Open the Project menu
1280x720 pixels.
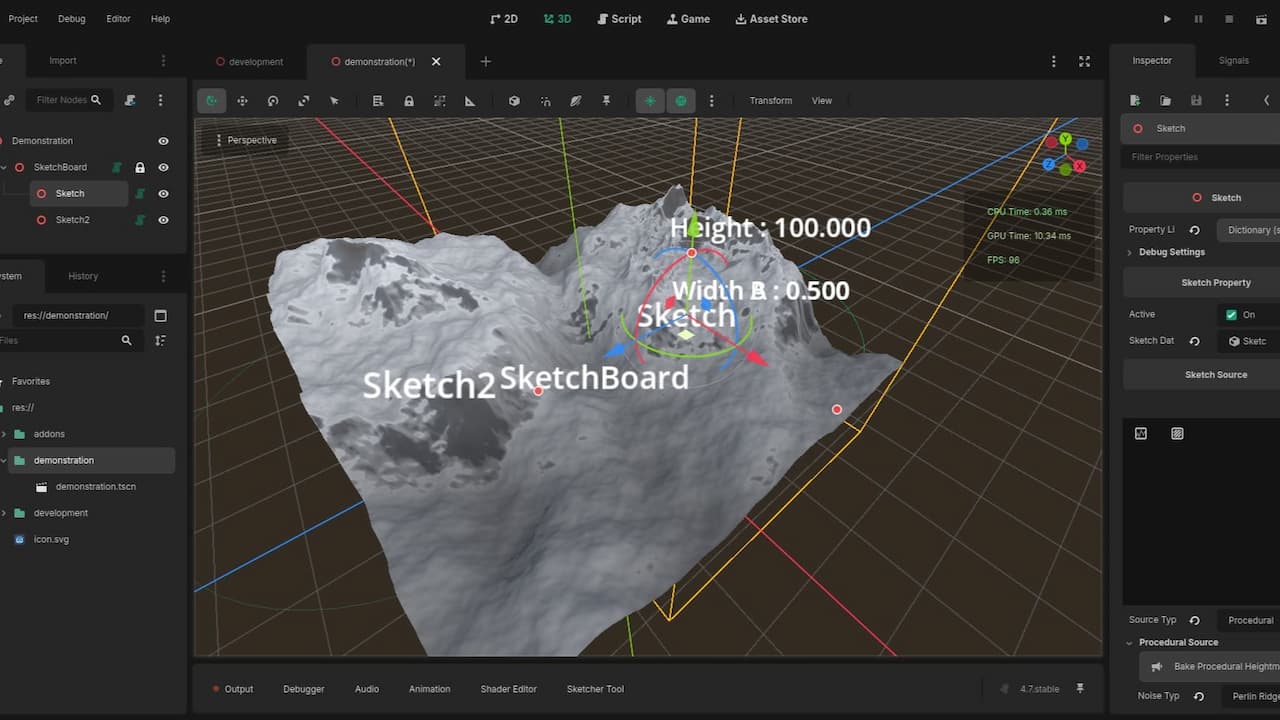click(22, 19)
